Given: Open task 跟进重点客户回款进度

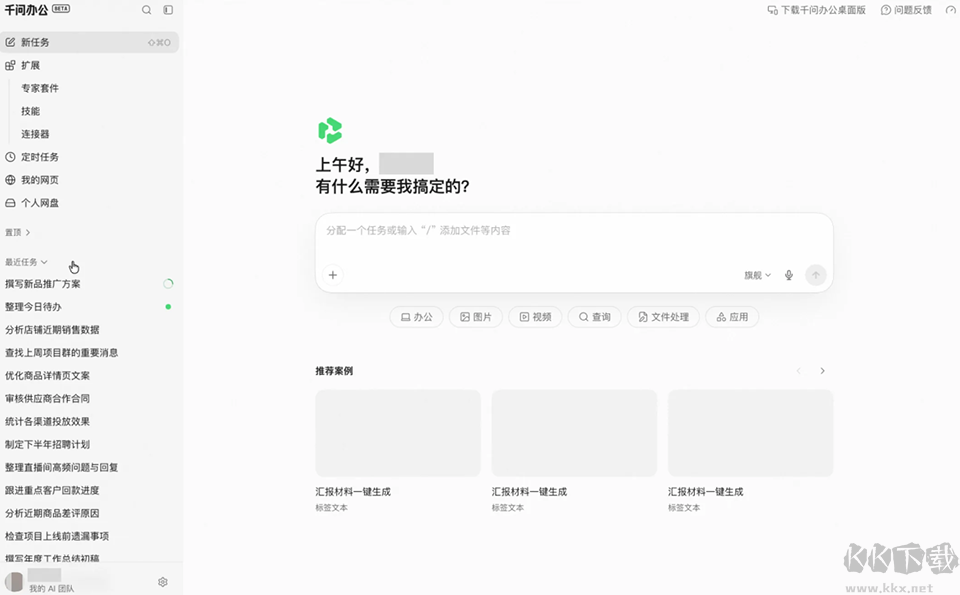Looking at the screenshot, I should 52,490.
